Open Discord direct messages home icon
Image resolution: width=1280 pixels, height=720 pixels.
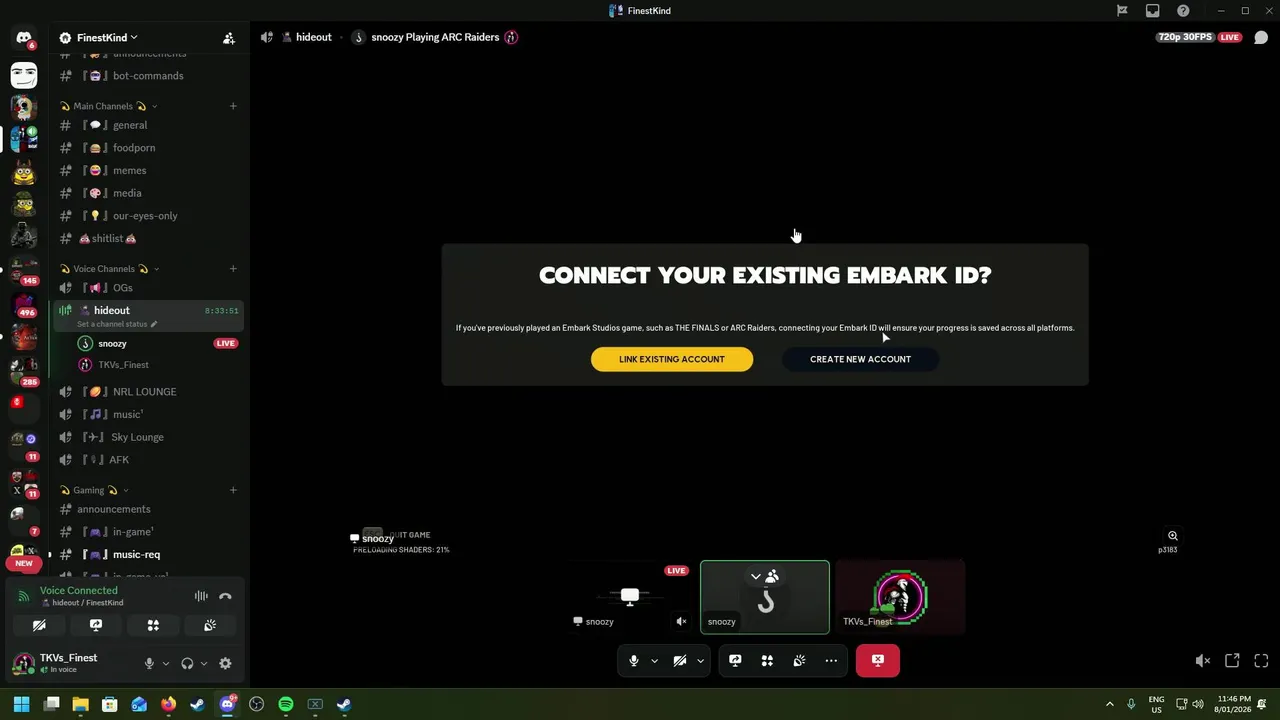(24, 38)
